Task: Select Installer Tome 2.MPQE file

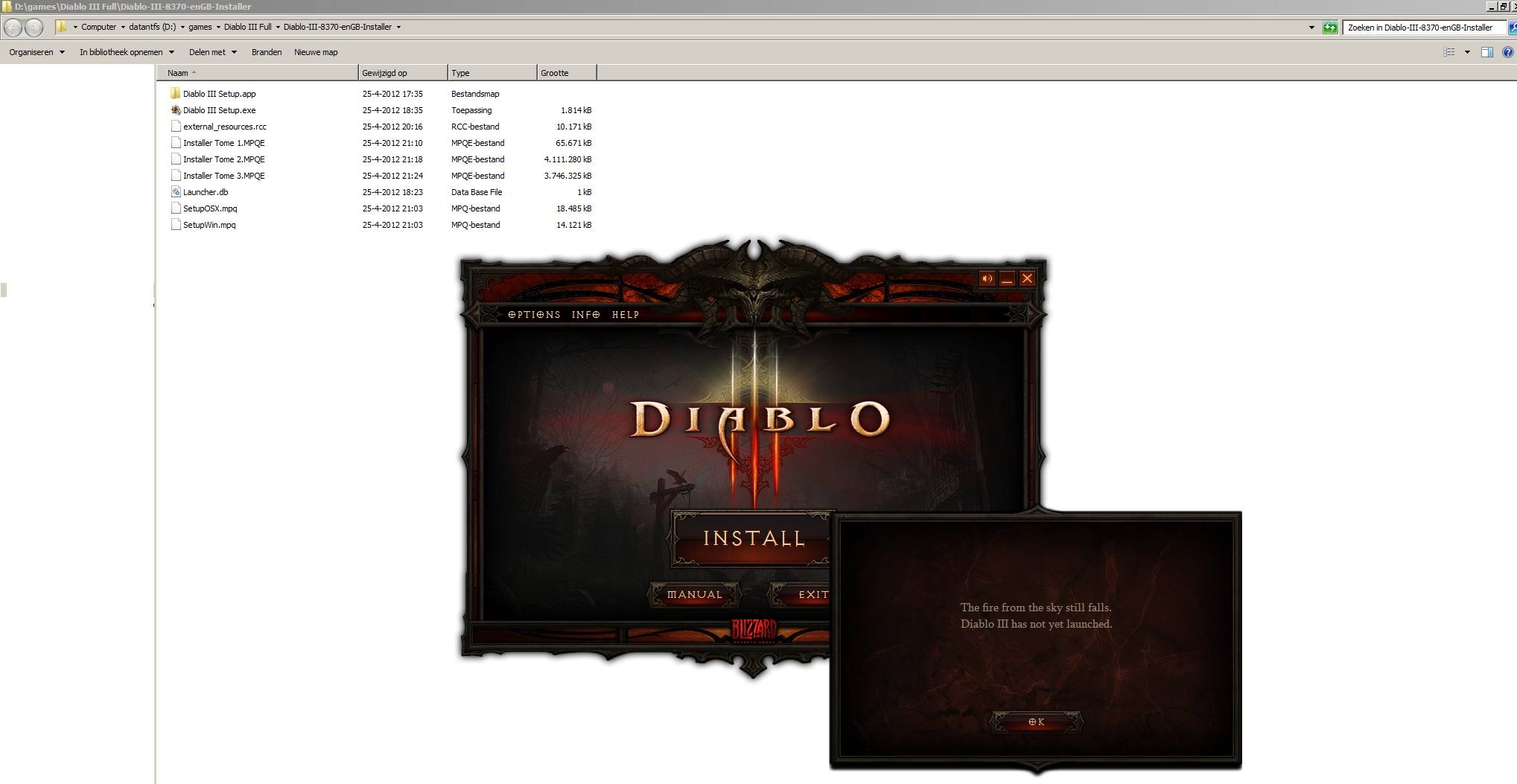Action: click(x=223, y=159)
